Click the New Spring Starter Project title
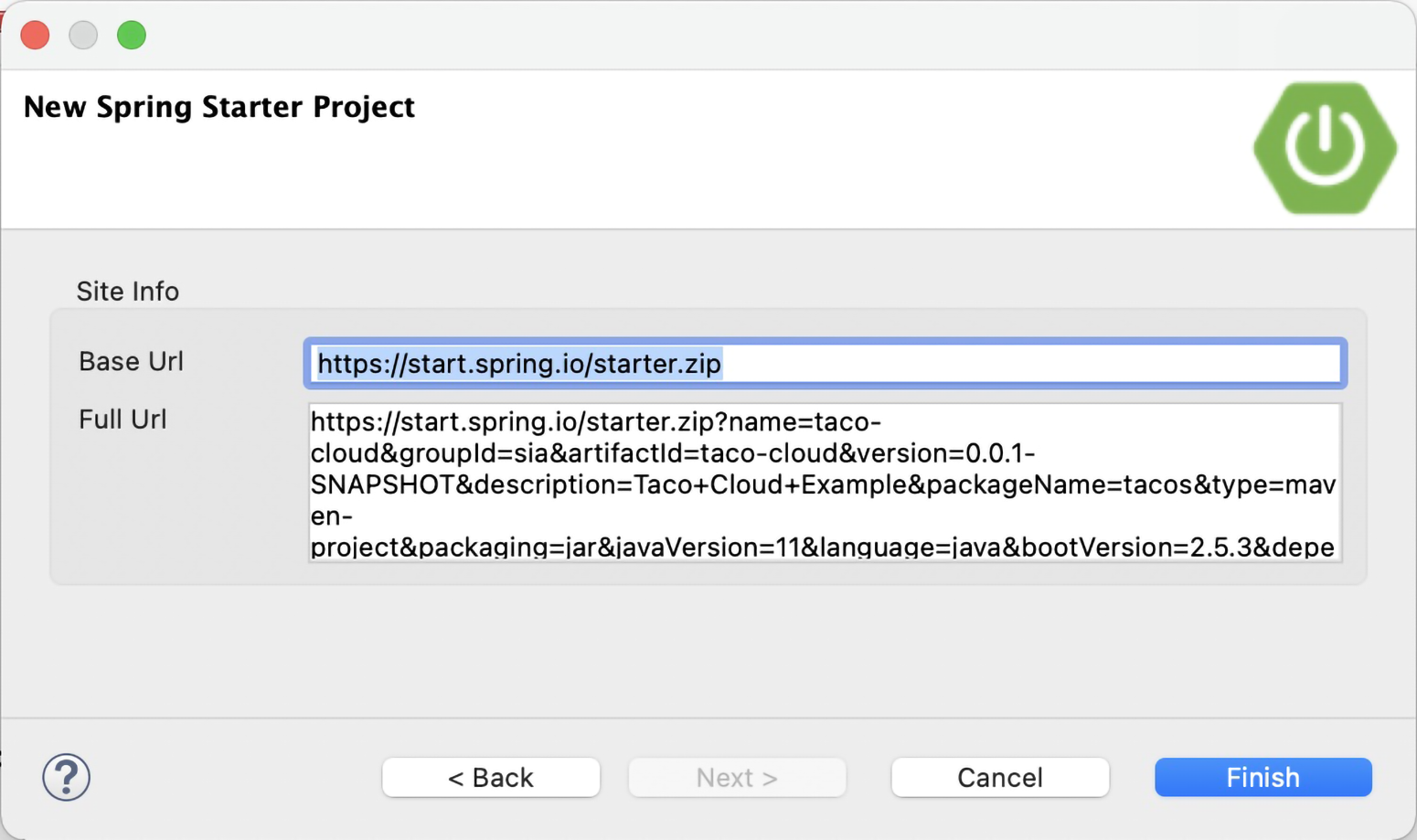The height and width of the screenshot is (840, 1417). click(x=219, y=107)
